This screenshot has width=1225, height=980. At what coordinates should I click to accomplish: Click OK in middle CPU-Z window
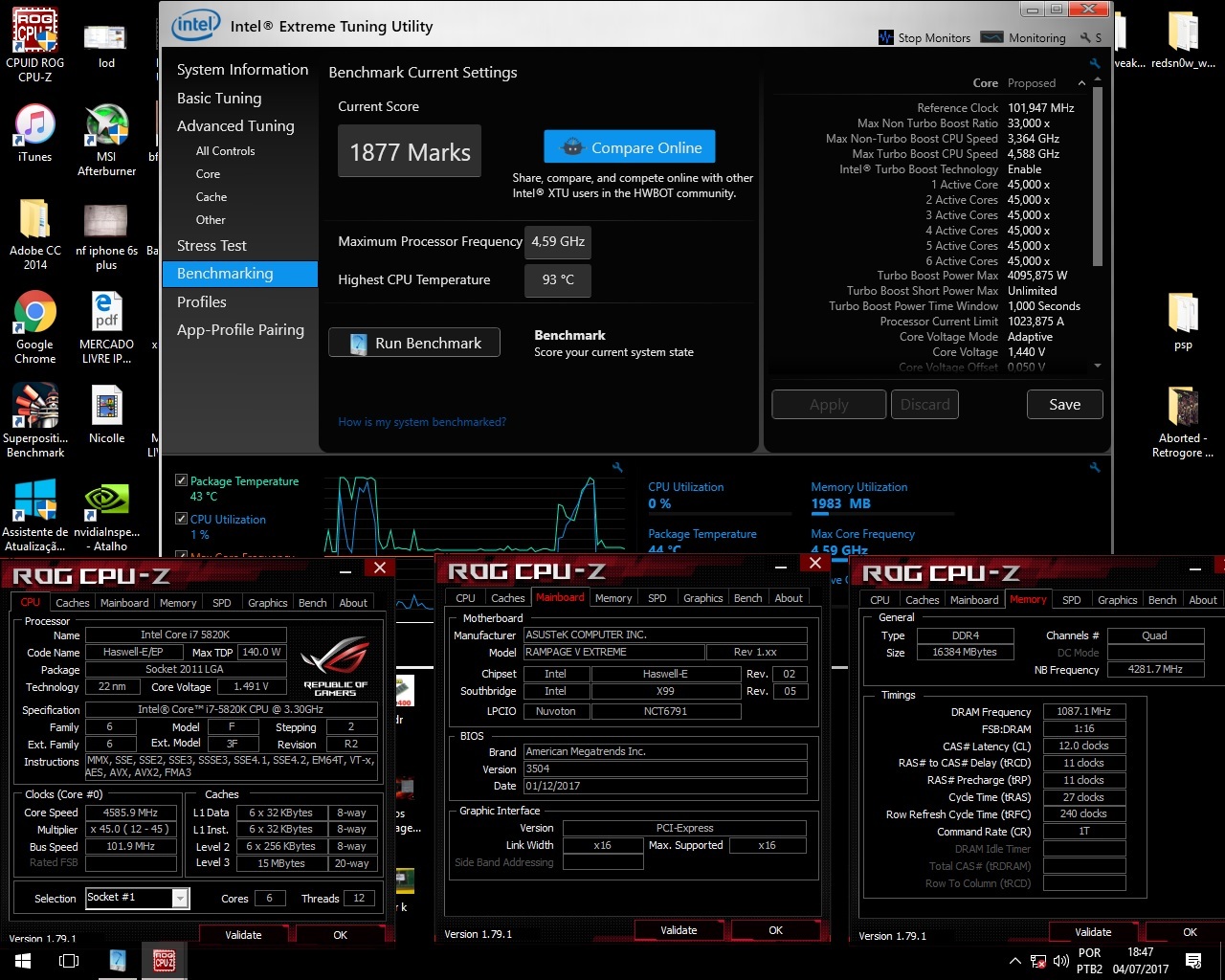(x=775, y=930)
